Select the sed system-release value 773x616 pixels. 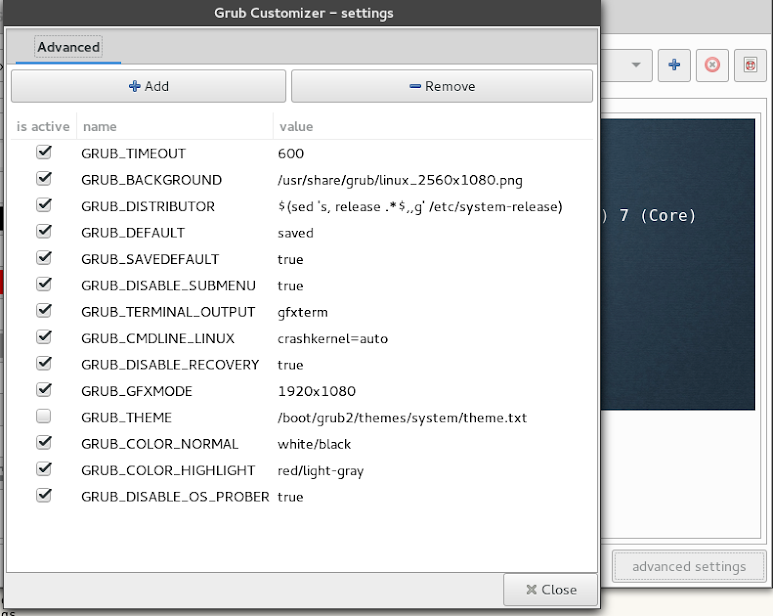coord(420,206)
